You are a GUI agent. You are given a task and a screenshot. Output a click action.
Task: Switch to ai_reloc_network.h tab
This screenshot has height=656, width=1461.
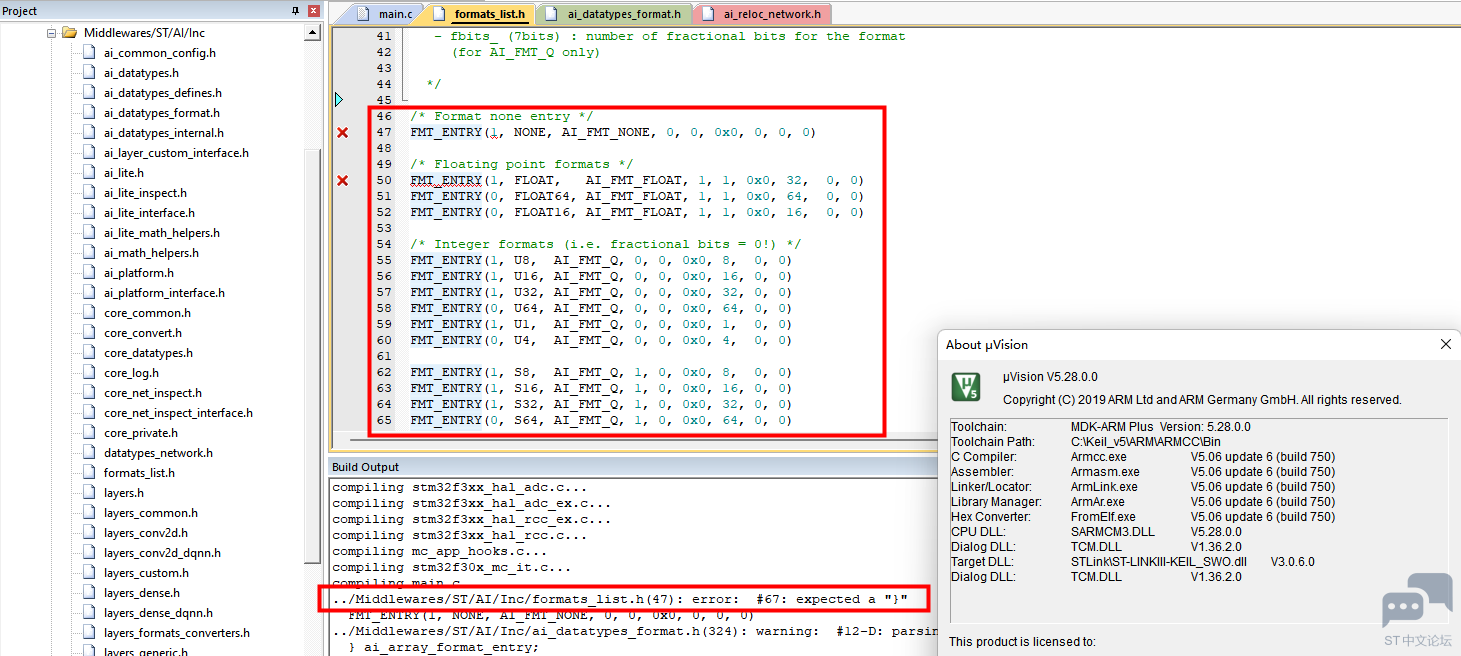pos(771,14)
